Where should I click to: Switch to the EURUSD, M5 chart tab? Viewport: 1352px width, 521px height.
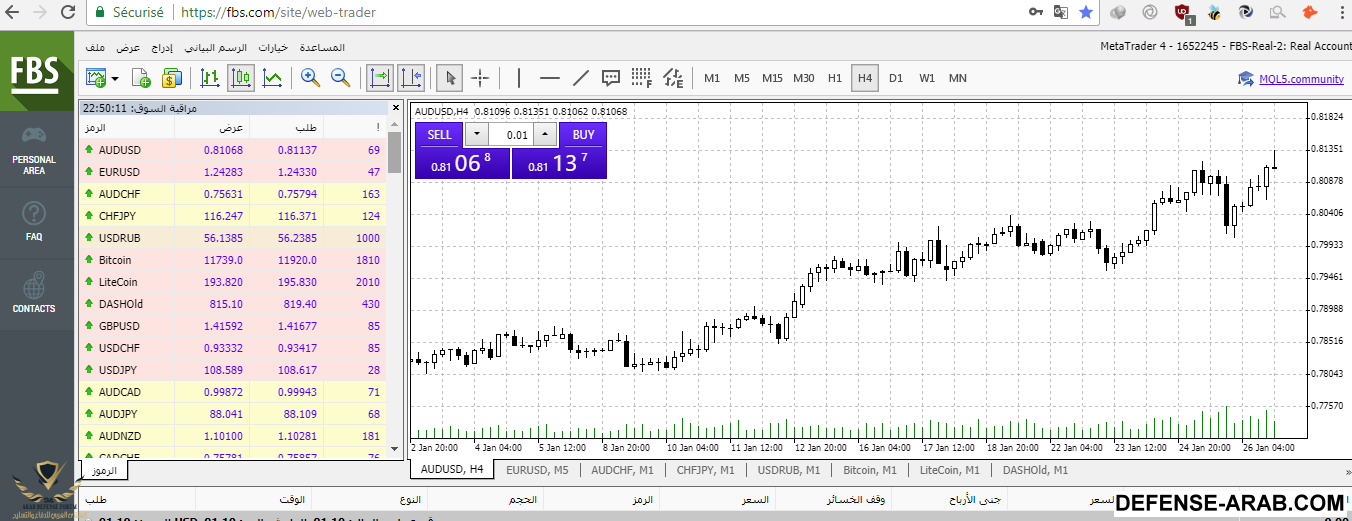(536, 469)
